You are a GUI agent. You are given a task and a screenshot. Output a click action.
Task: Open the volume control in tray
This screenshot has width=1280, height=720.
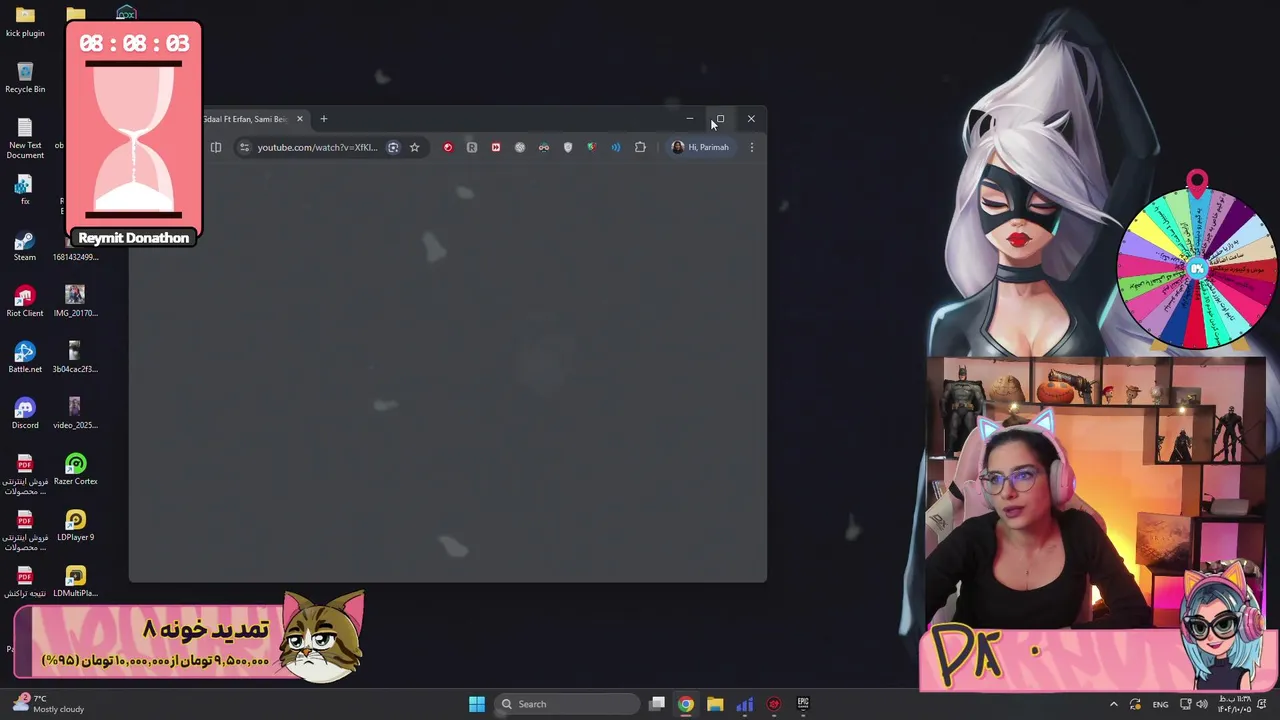pos(1202,704)
